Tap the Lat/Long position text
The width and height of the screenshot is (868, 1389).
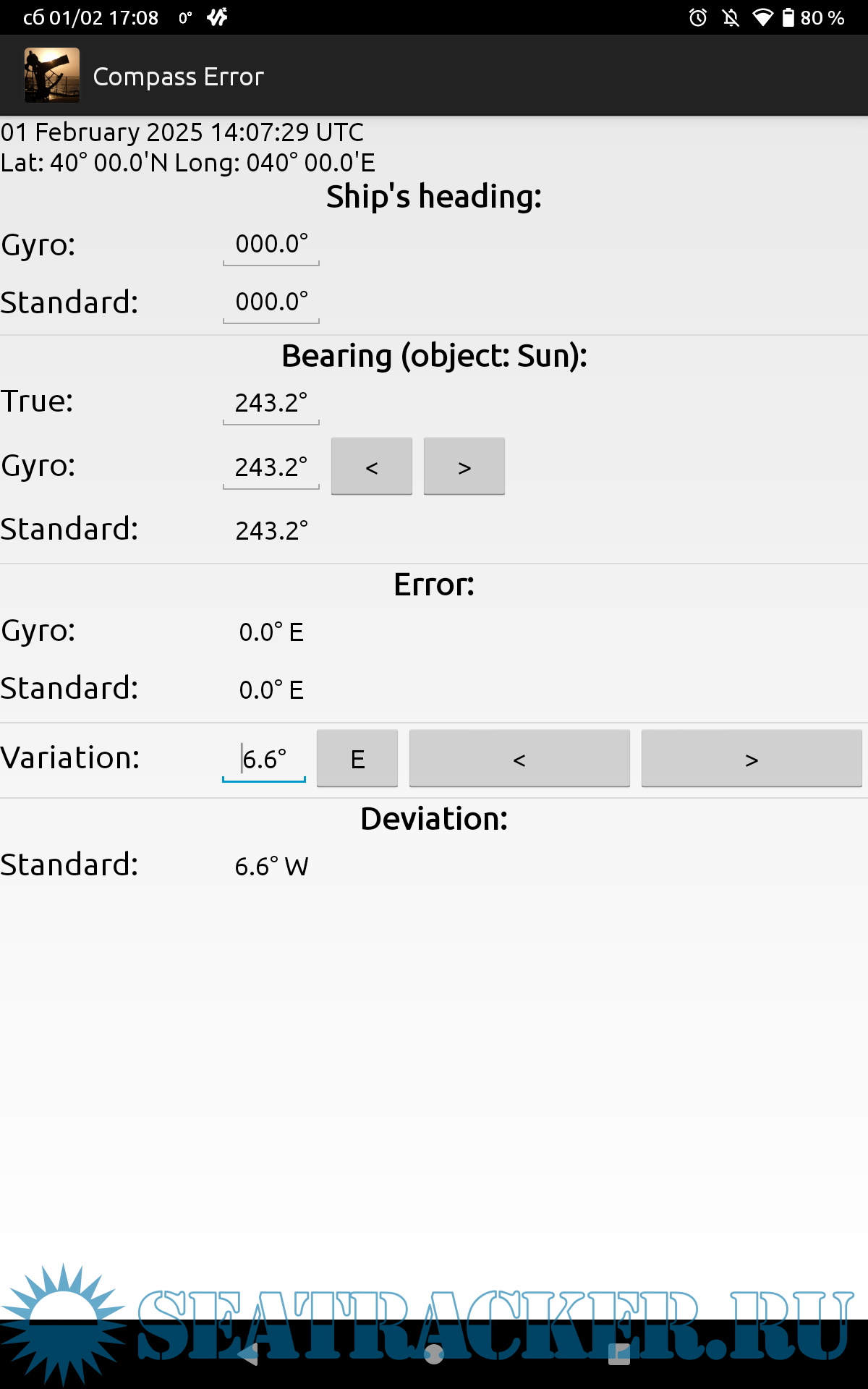coord(188,163)
